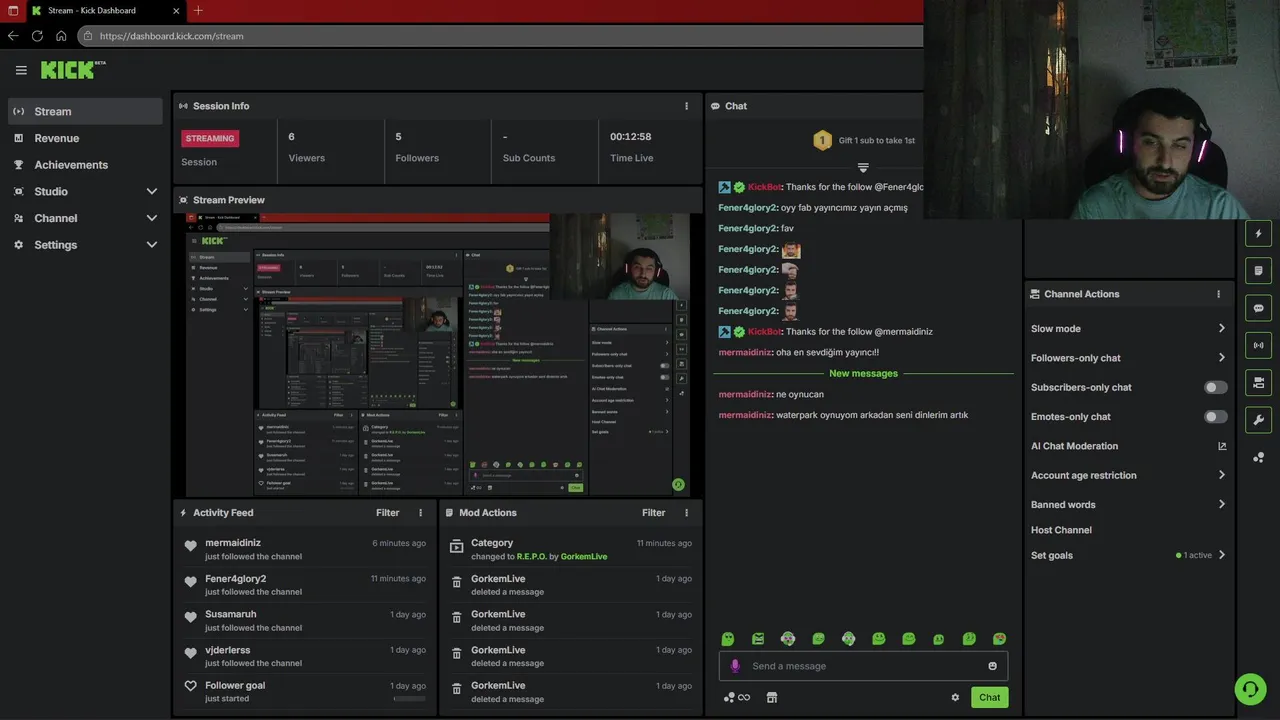Collapse chat header arrow under gift banner
Image resolution: width=1280 pixels, height=720 pixels.
(x=863, y=167)
